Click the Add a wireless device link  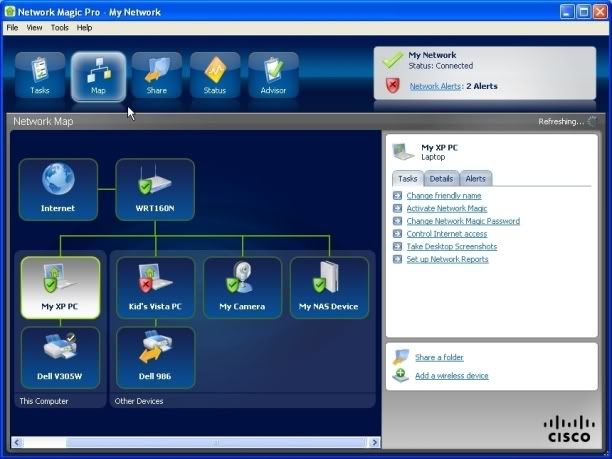click(452, 375)
